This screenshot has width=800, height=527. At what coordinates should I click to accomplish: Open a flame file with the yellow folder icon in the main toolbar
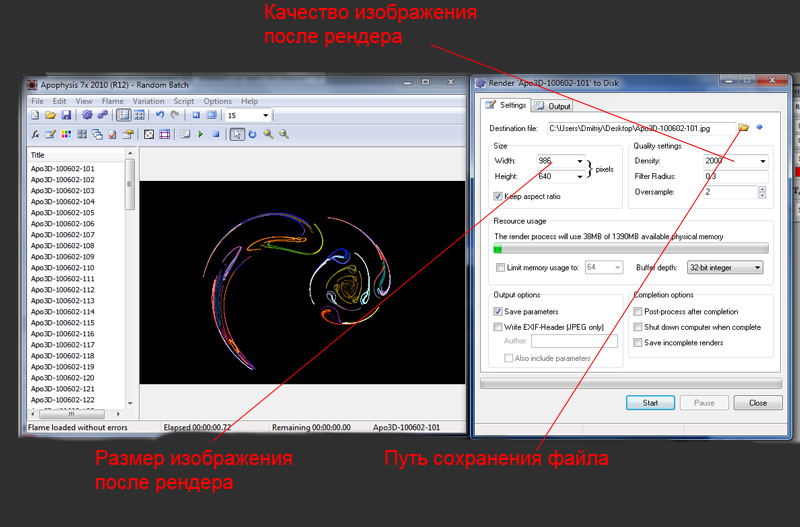[x=50, y=115]
